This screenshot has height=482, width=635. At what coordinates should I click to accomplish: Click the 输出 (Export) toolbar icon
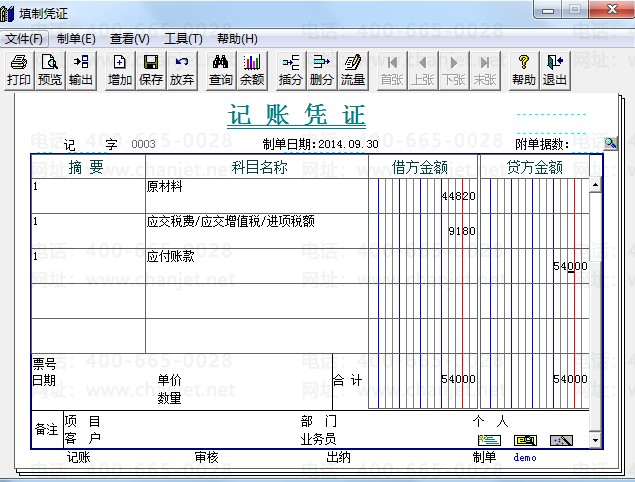pyautogui.click(x=81, y=70)
